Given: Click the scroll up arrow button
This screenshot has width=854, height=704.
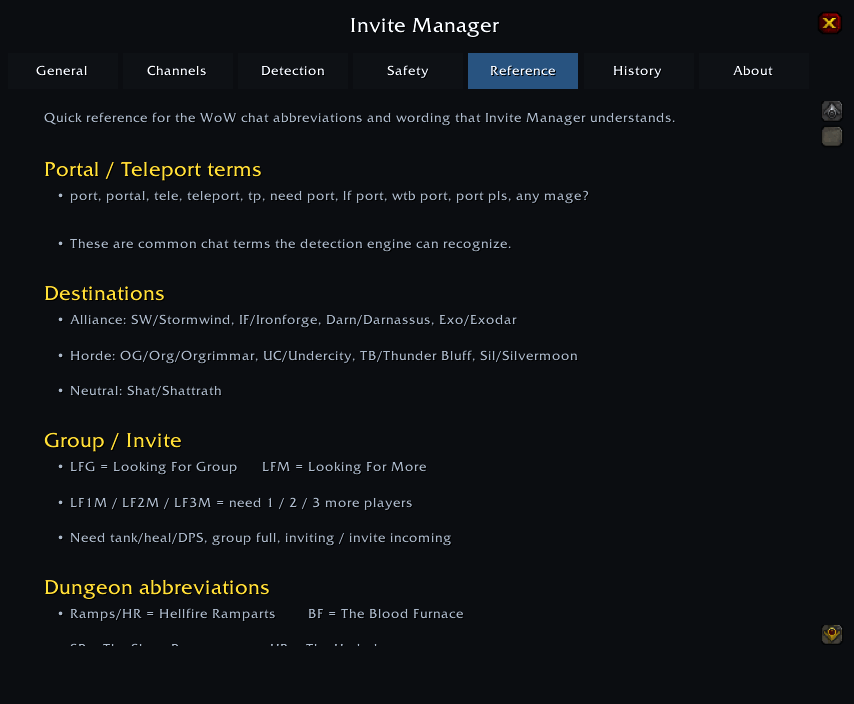Looking at the screenshot, I should point(832,111).
